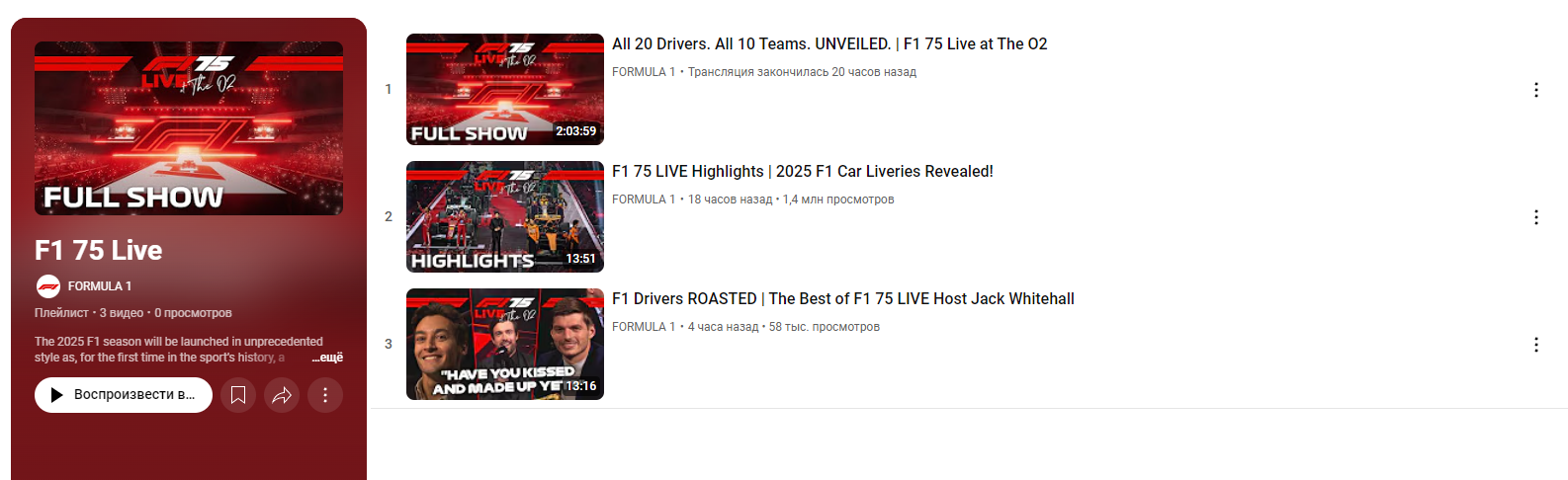This screenshot has height=480, width=1568.
Task: Open the menu for the F1 75 LIVE Highlights video
Action: (x=1536, y=217)
